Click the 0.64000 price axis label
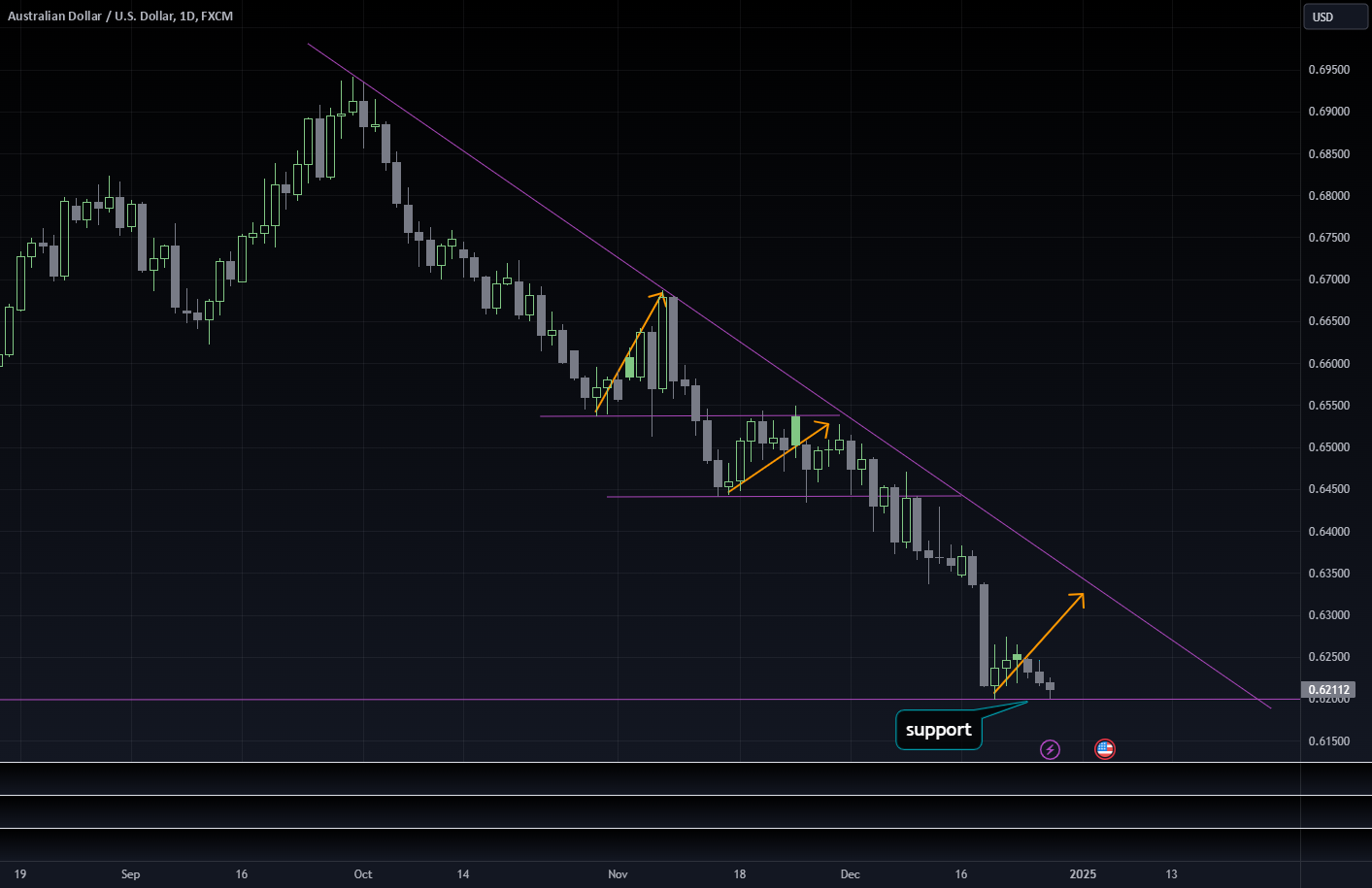Screen dimensions: 1372x888 click(x=1328, y=532)
